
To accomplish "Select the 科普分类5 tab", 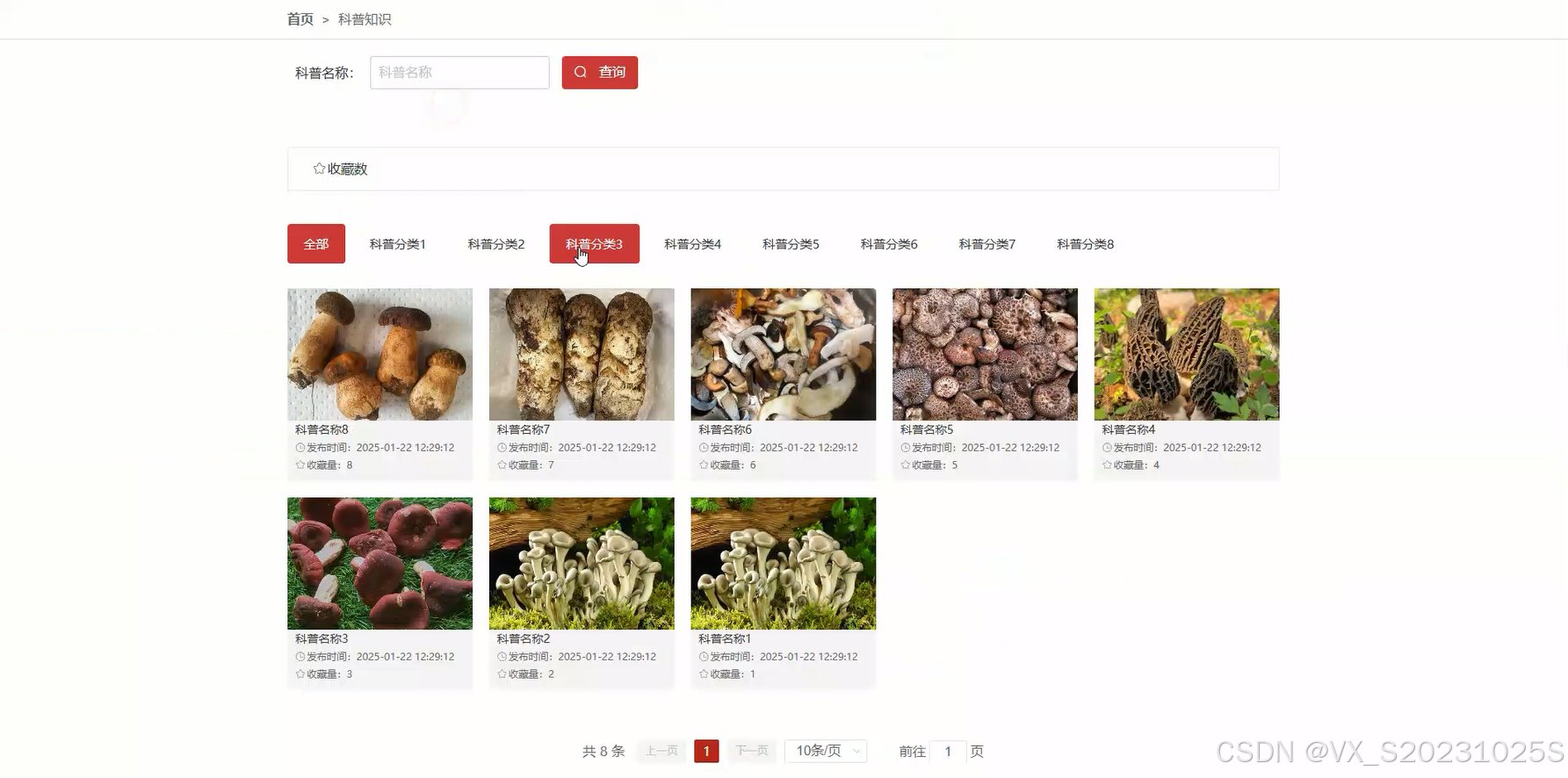I will [791, 244].
